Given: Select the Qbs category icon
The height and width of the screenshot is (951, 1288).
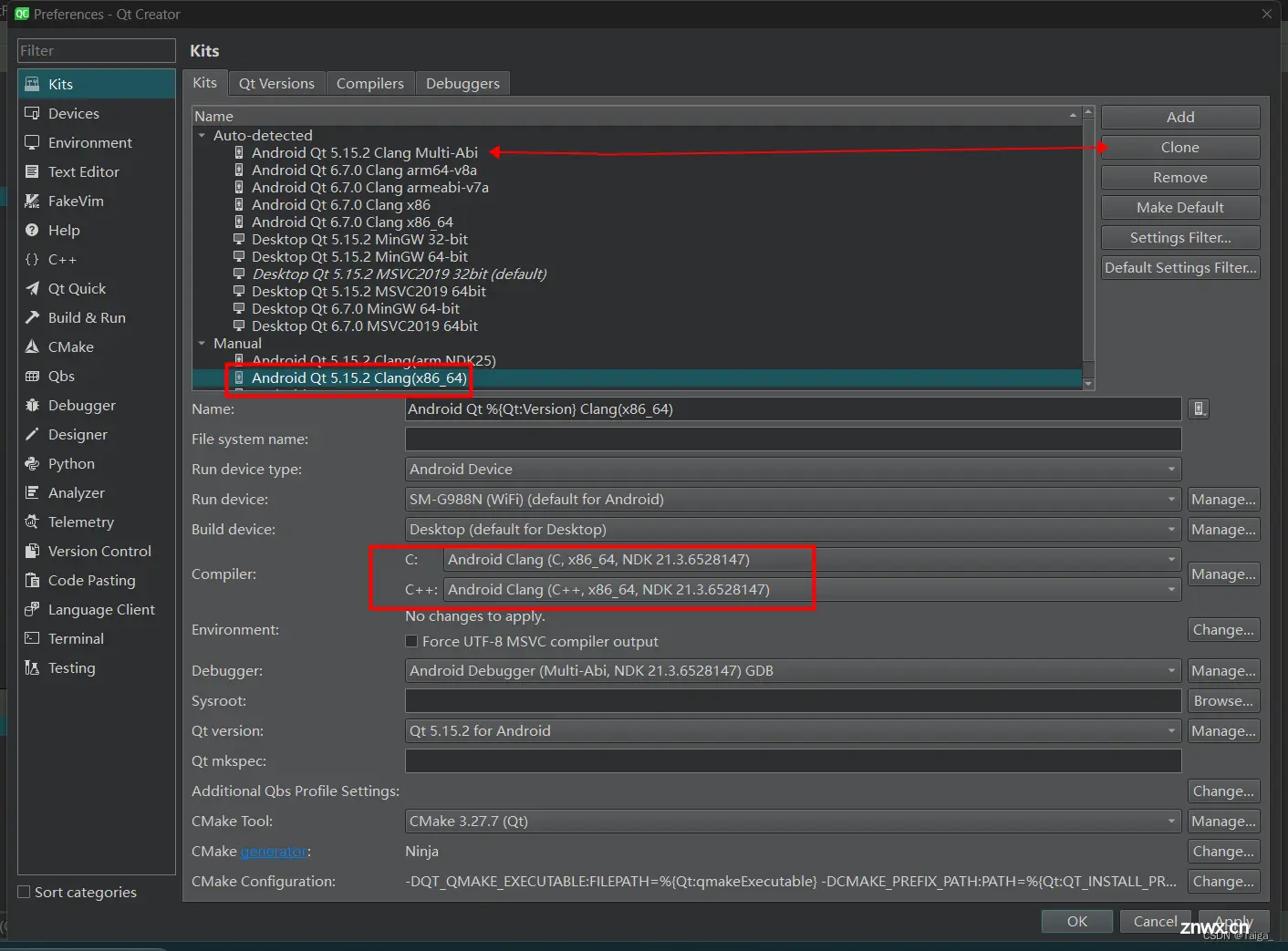Looking at the screenshot, I should pyautogui.click(x=32, y=376).
